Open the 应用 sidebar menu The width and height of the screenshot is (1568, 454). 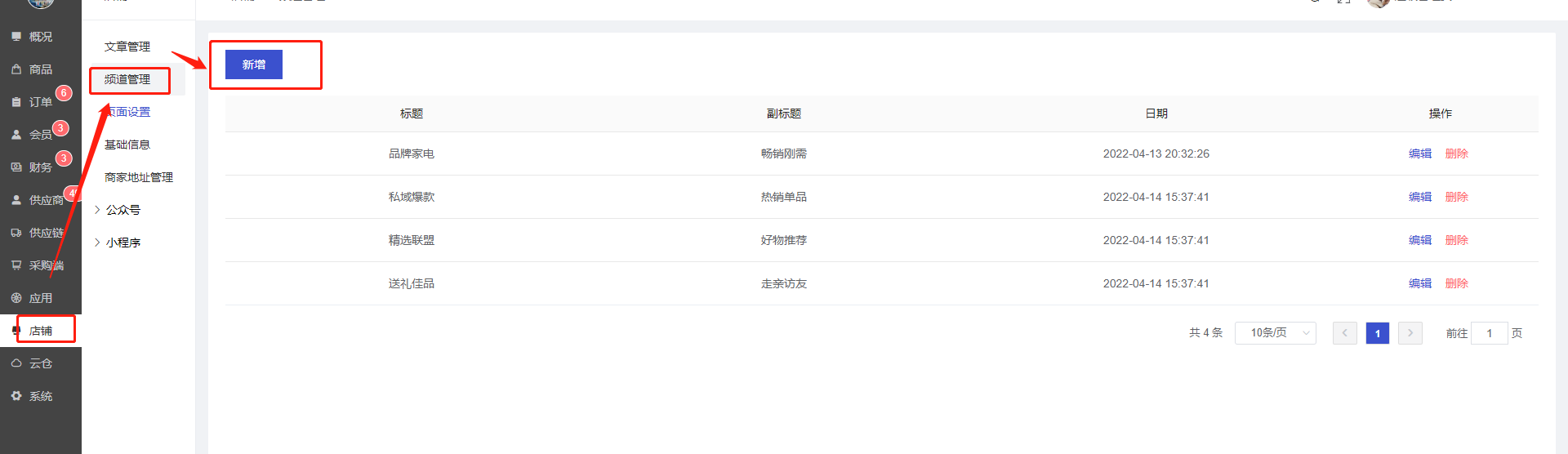(41, 298)
